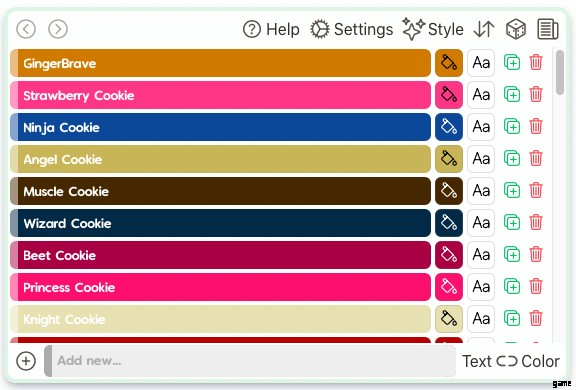
Task: Click the dice randomize icon
Action: pyautogui.click(x=516, y=29)
